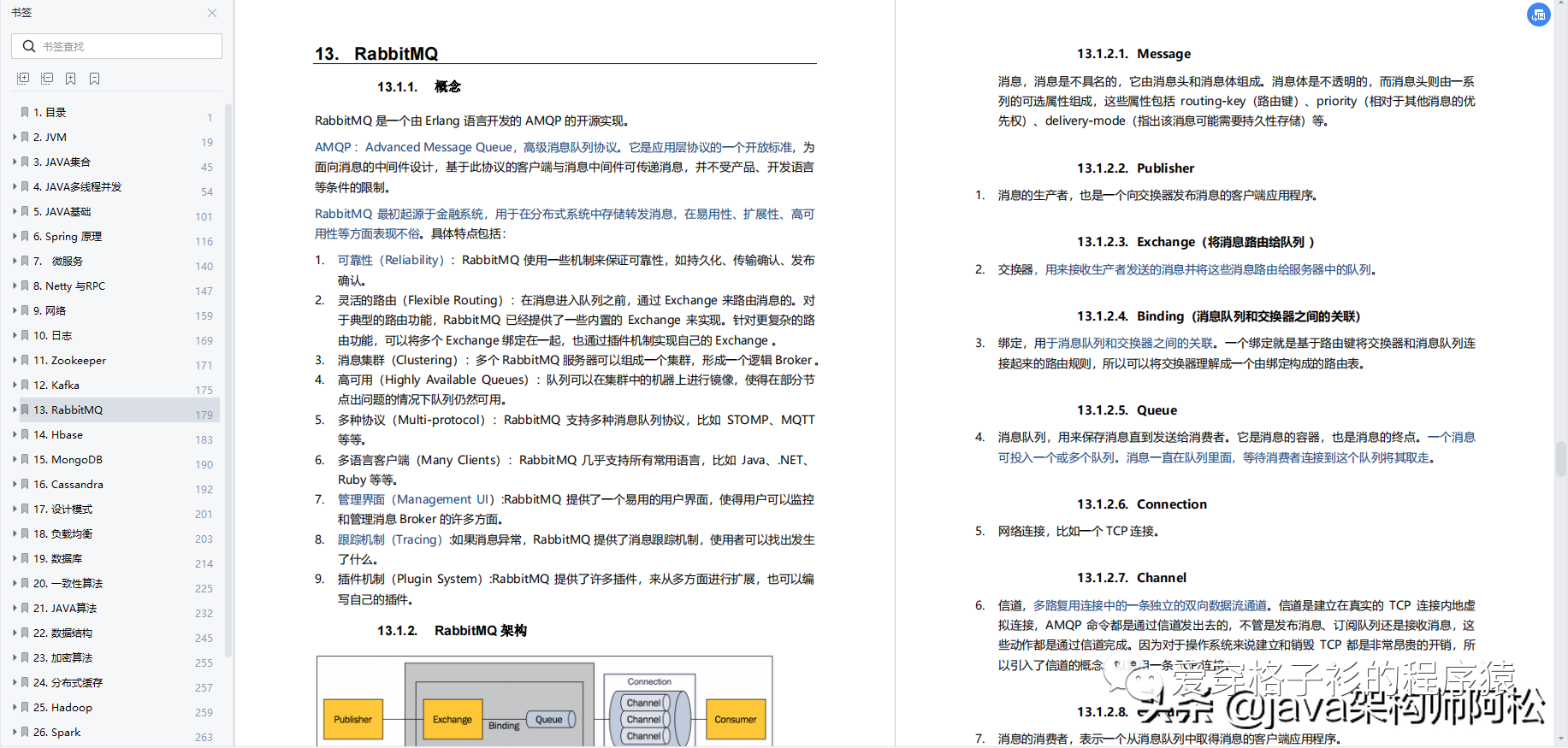Go to the 9. 网络 bookmark
This screenshot has width=1568, height=748.
pyautogui.click(x=50, y=310)
